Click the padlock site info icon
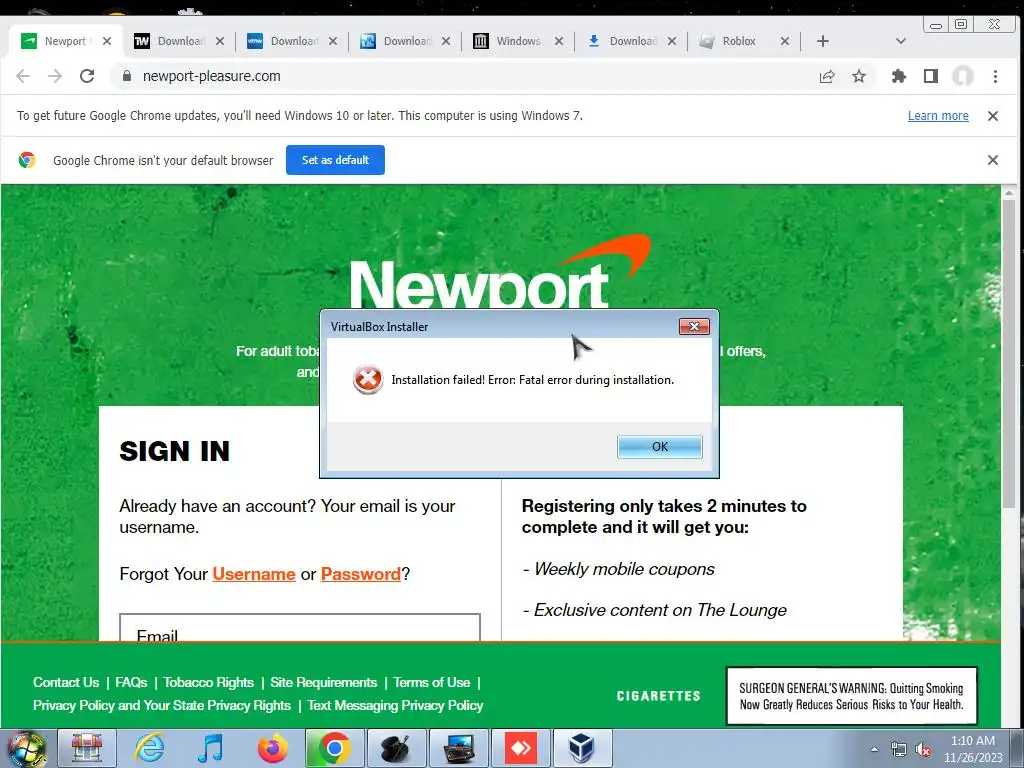Viewport: 1024px width, 768px height. coord(127,76)
